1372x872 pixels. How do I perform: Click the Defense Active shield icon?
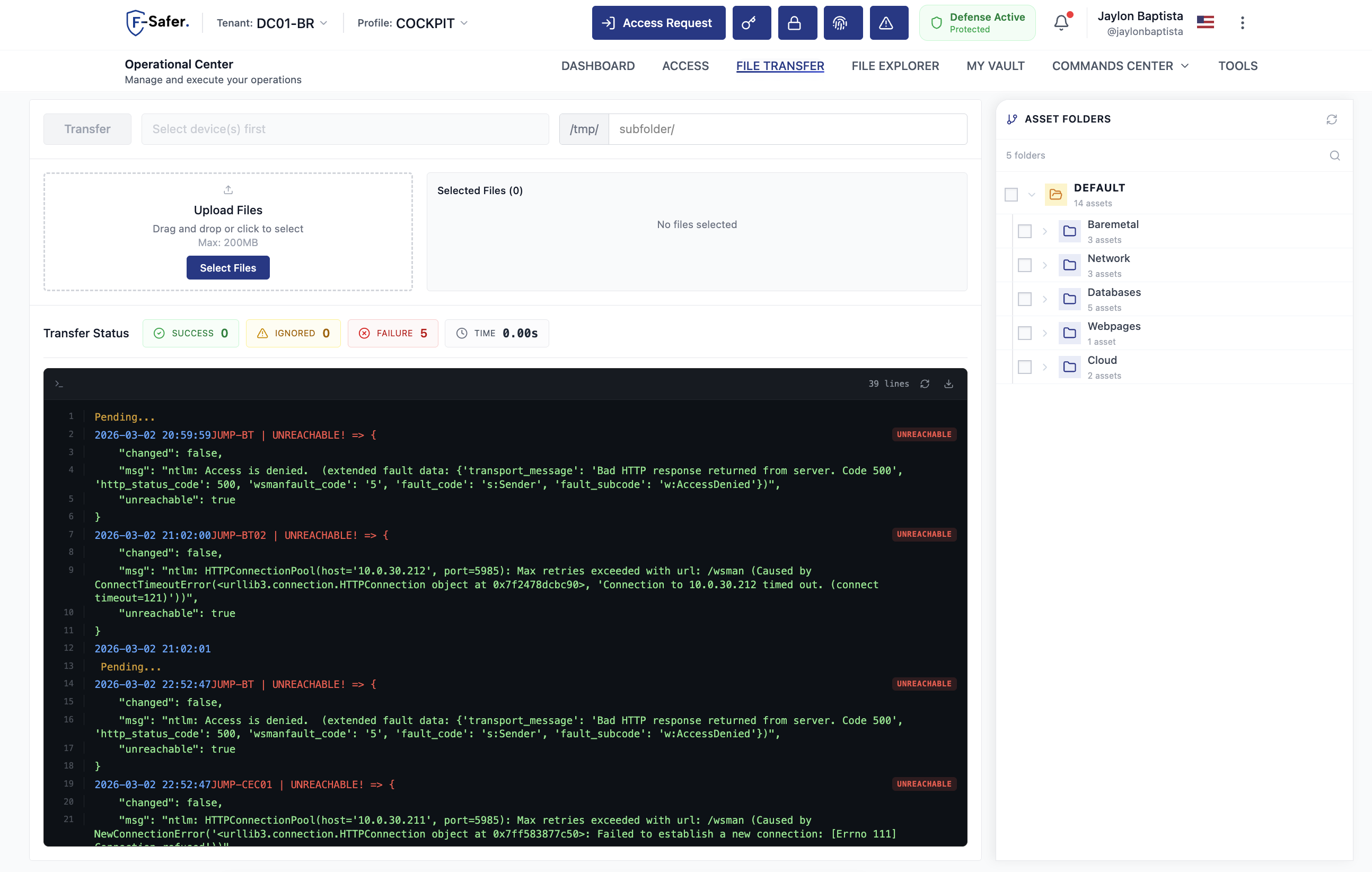point(936,23)
